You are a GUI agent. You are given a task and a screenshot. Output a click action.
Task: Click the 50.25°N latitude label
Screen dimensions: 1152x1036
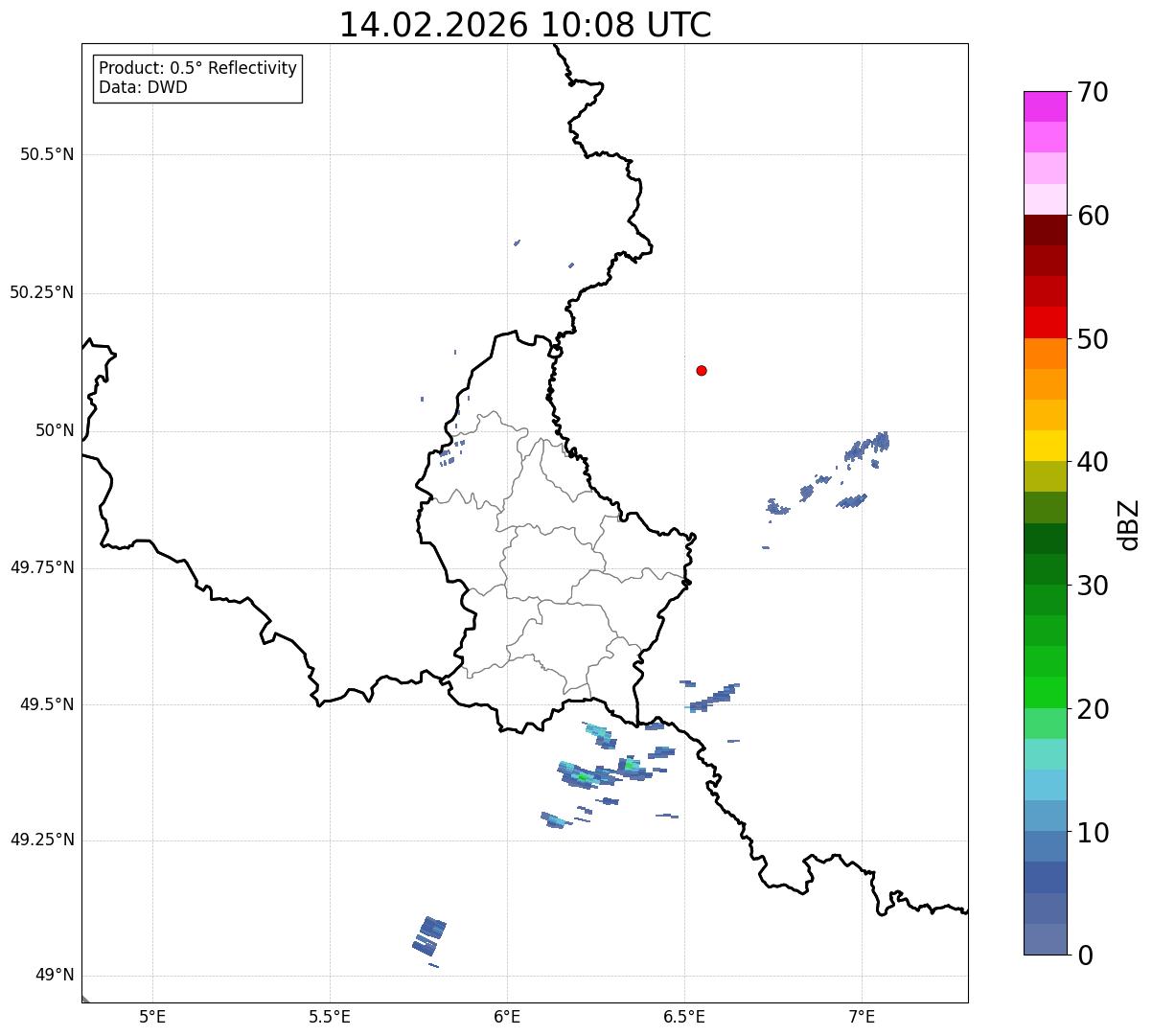[x=42, y=292]
